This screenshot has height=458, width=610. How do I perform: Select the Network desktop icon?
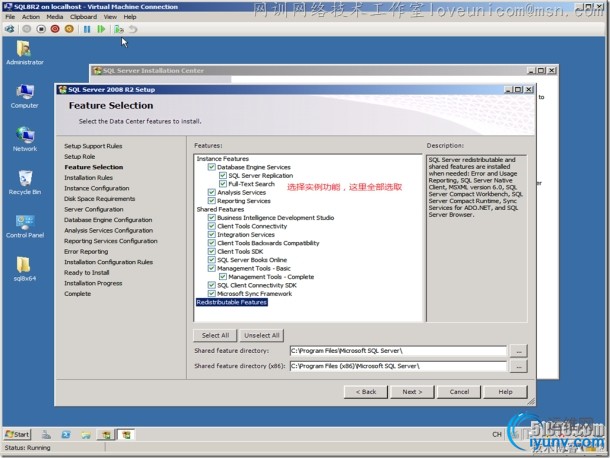coord(25,139)
